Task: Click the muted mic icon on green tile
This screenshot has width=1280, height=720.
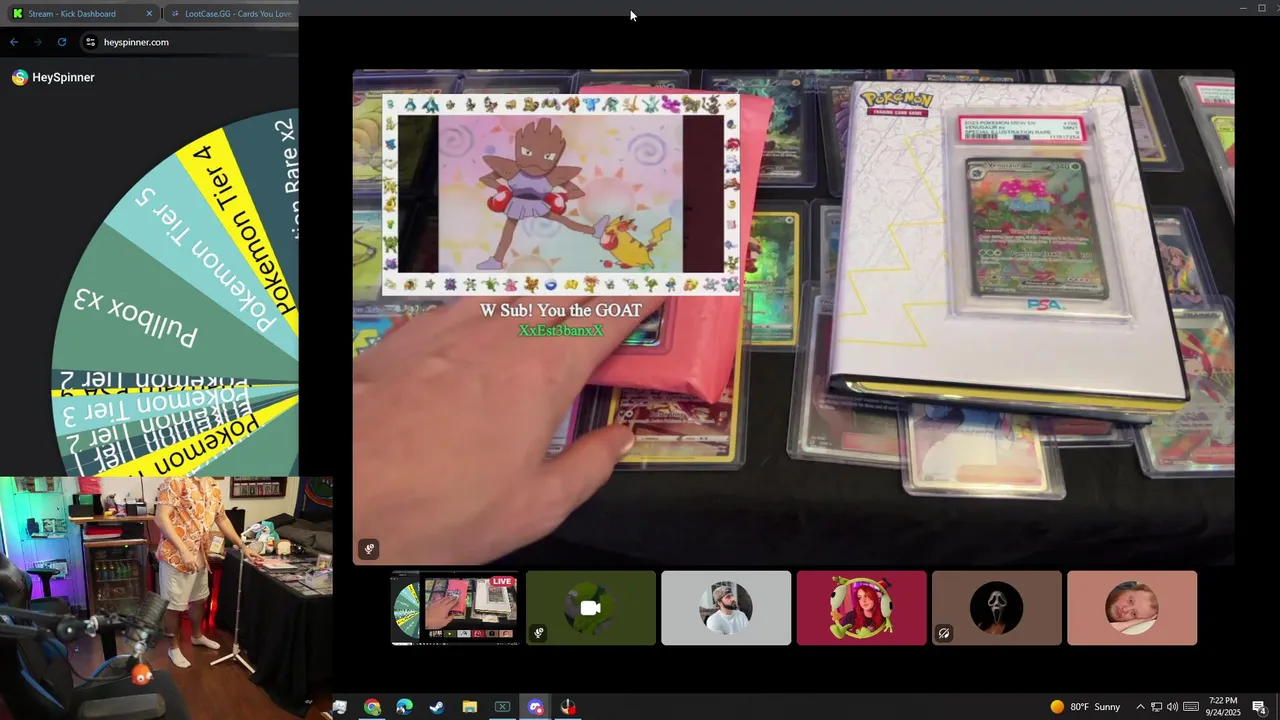Action: click(x=538, y=633)
